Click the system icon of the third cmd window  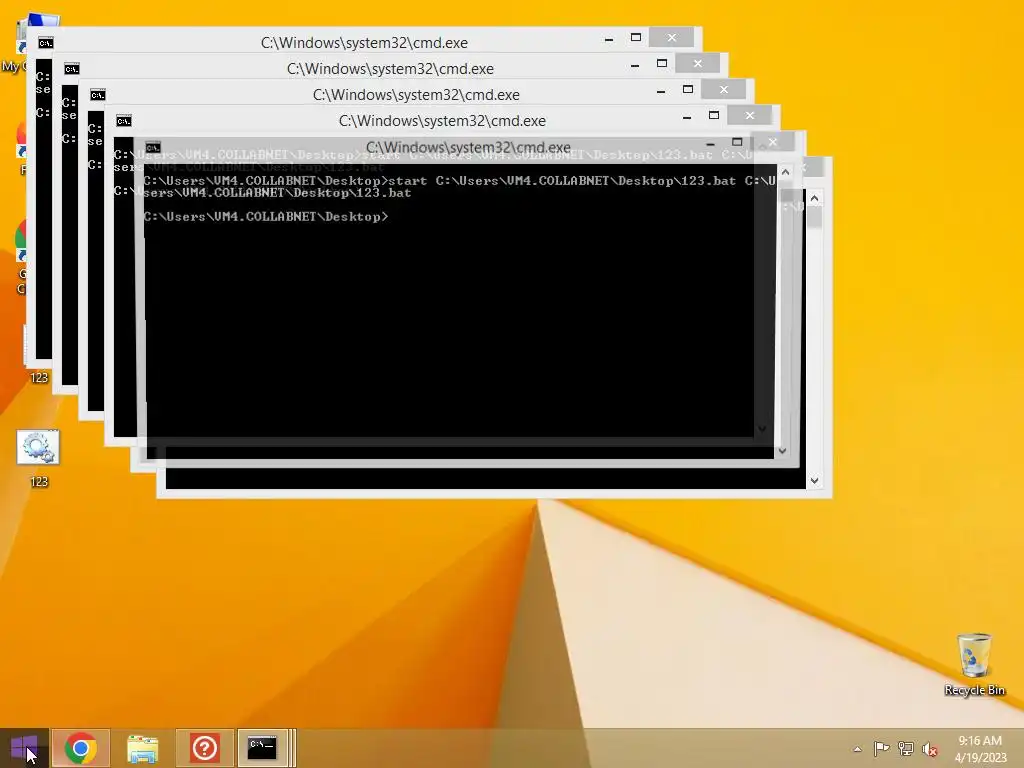coord(97,95)
